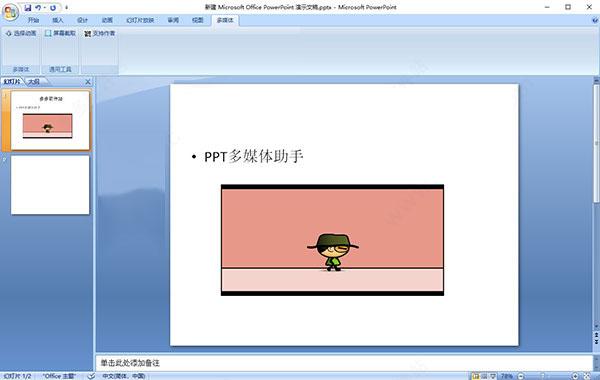Screen dimensions: 600x380
Task: Open the 设计 ribbon tab
Action: (x=82, y=20)
